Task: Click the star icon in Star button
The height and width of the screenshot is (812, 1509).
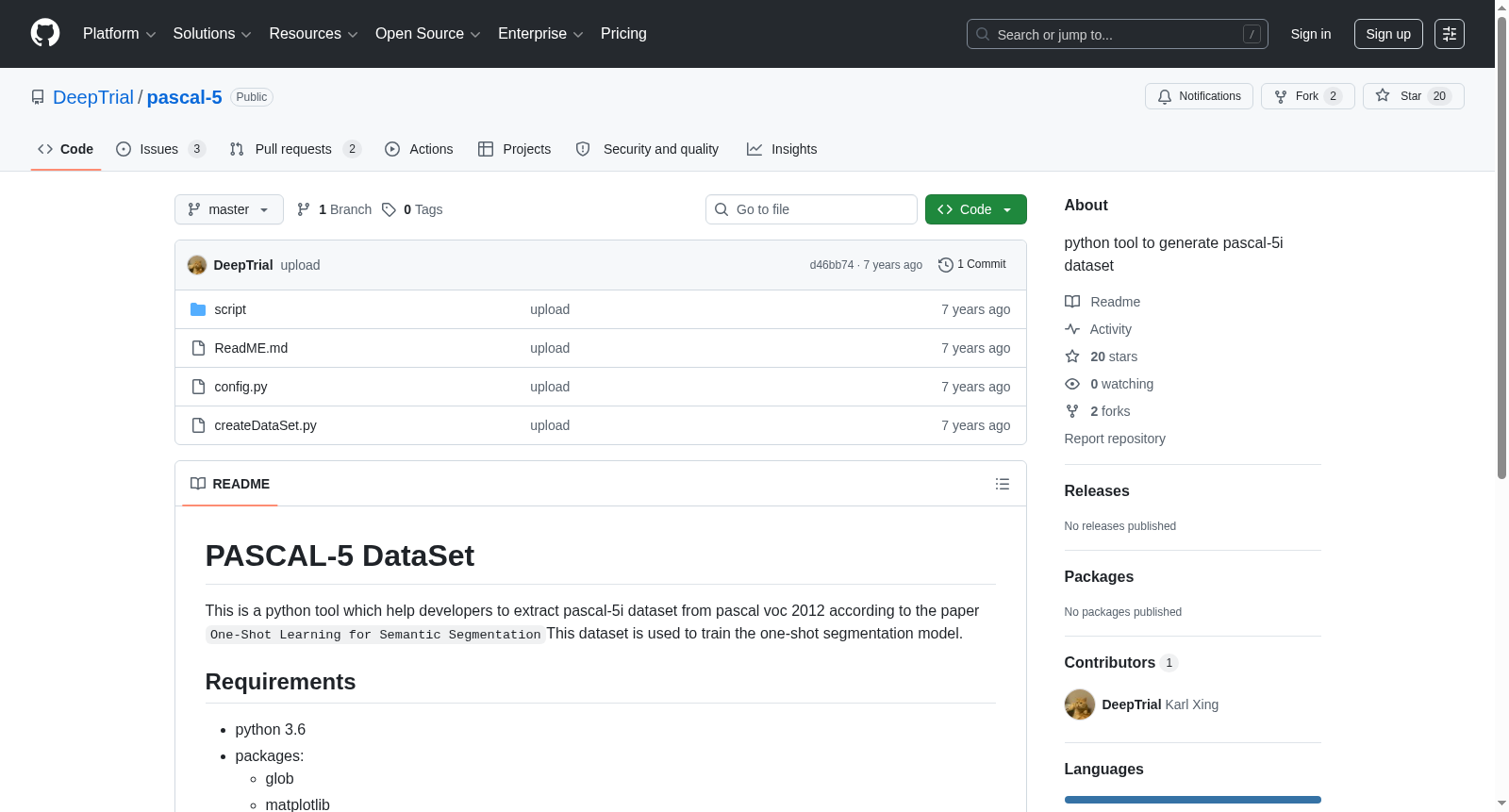Action: [x=1383, y=95]
